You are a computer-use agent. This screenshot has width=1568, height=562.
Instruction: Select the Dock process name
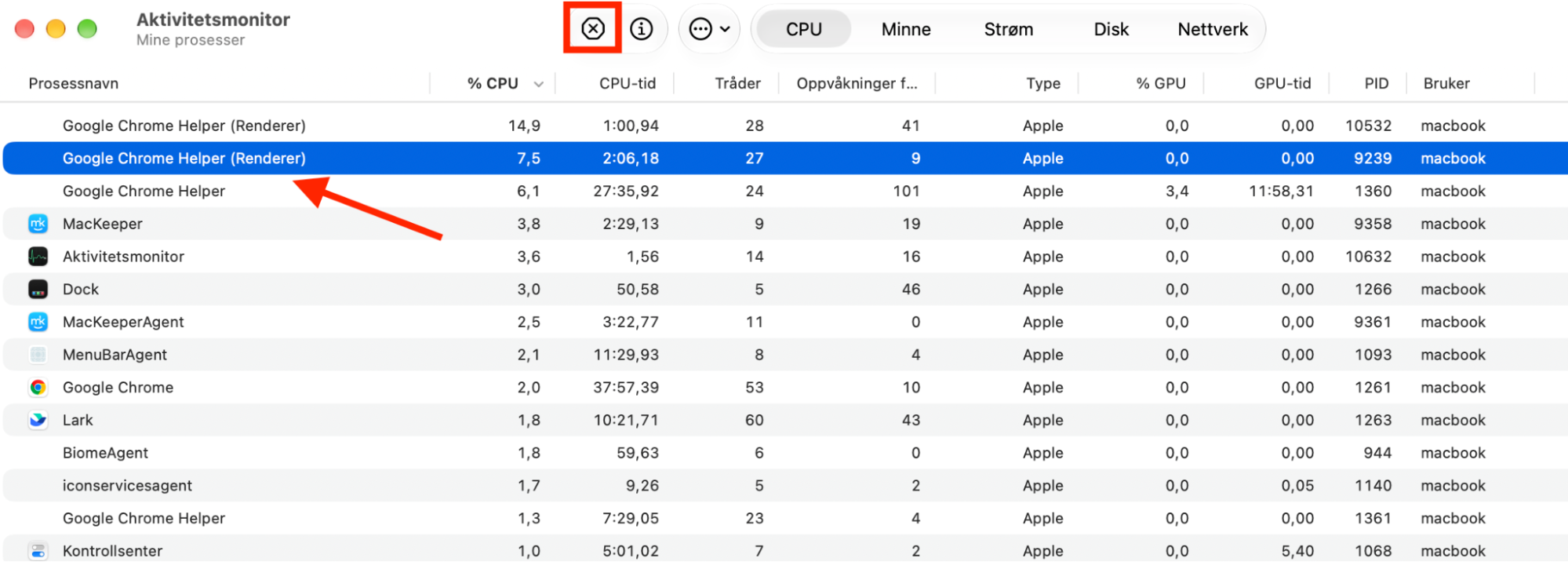[81, 289]
